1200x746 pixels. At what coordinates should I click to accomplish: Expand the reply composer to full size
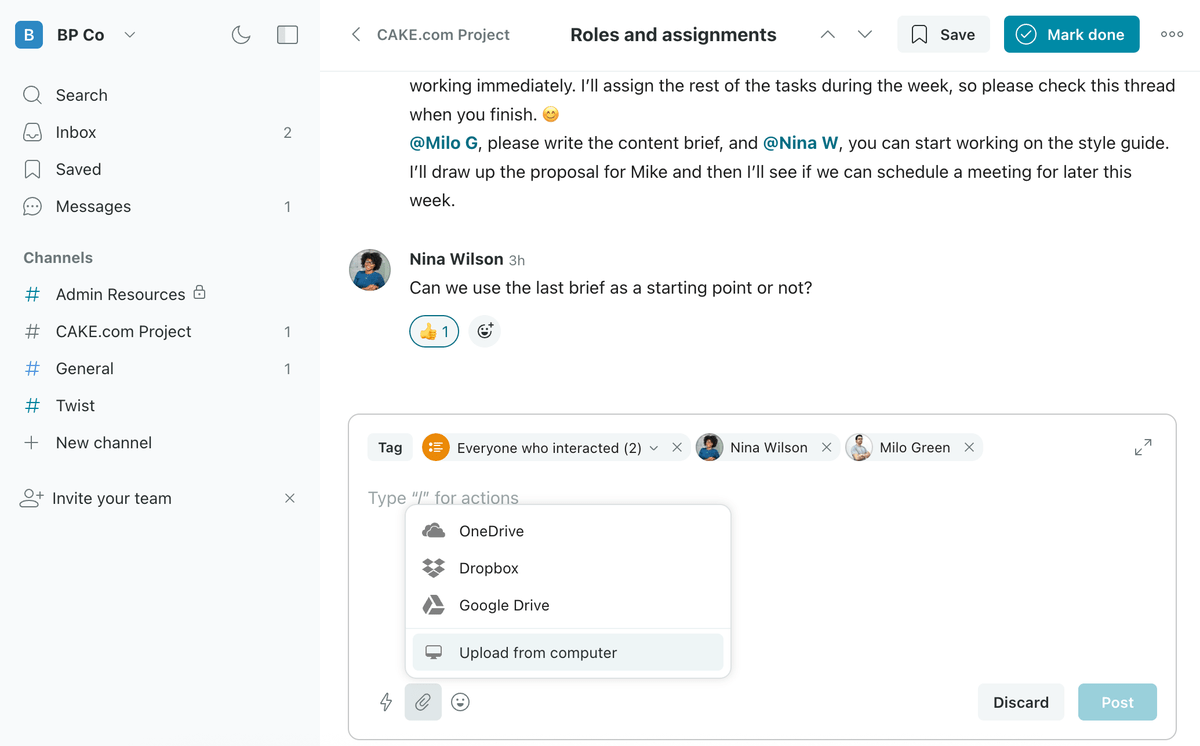click(x=1143, y=447)
